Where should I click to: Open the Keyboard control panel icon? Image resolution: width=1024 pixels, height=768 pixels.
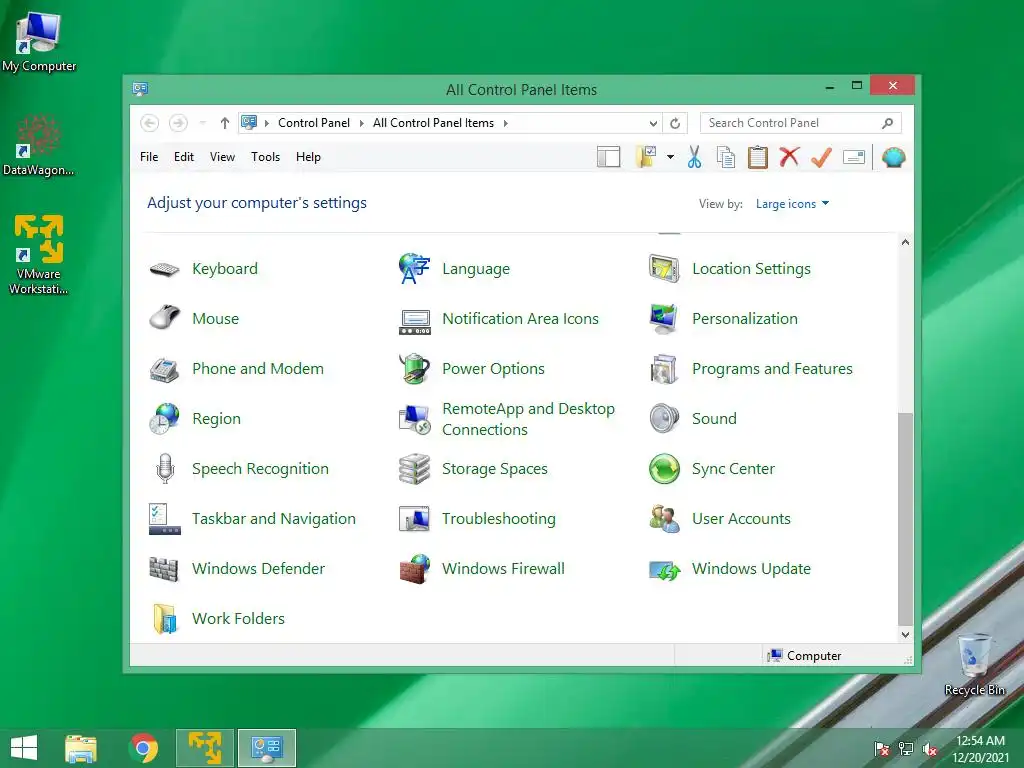(x=164, y=269)
